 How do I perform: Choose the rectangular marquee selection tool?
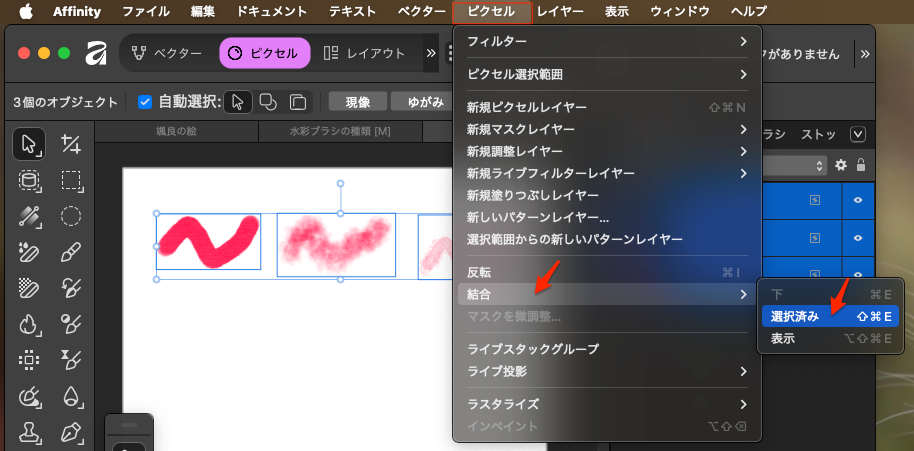[x=70, y=180]
